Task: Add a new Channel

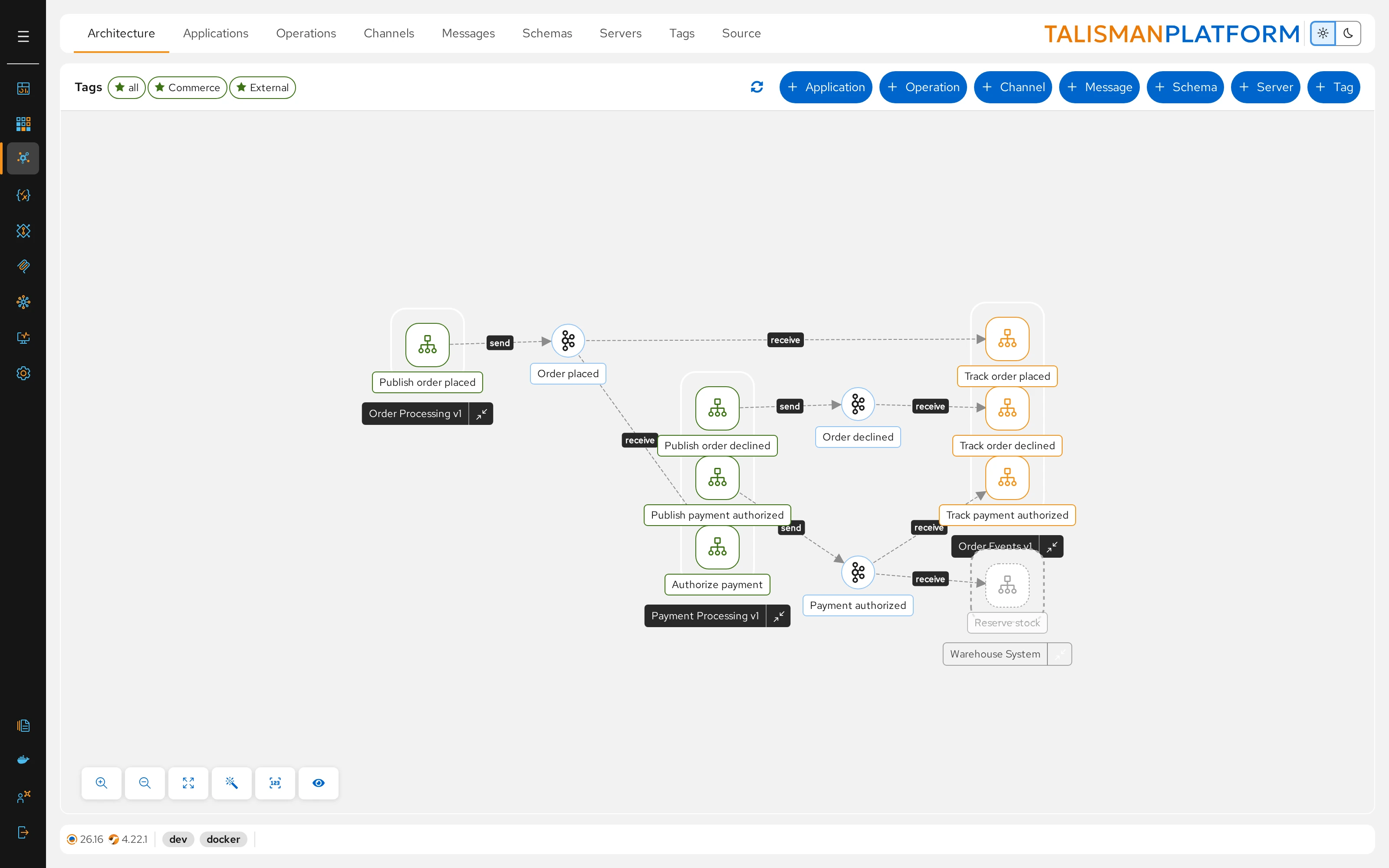Action: 1013,87
